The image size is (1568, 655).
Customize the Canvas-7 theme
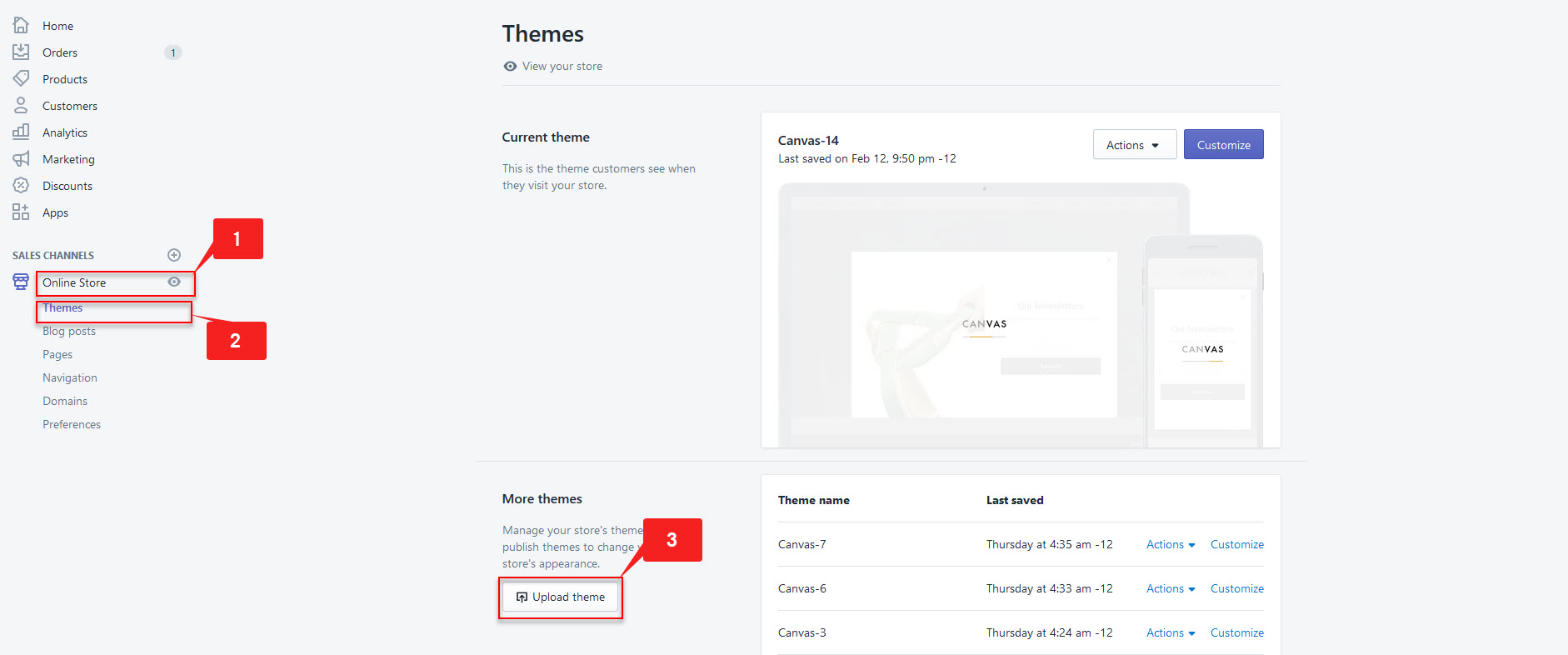click(x=1237, y=544)
